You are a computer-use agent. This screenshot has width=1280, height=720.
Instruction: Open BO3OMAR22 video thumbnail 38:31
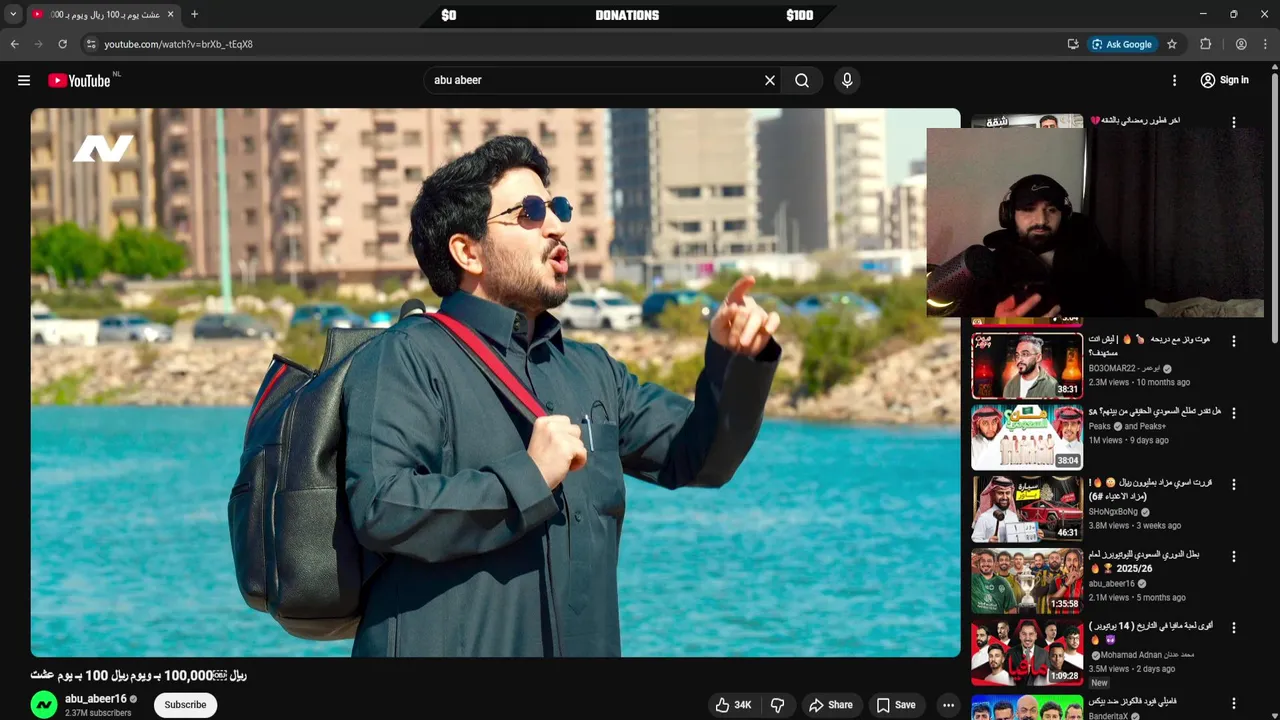click(1027, 365)
